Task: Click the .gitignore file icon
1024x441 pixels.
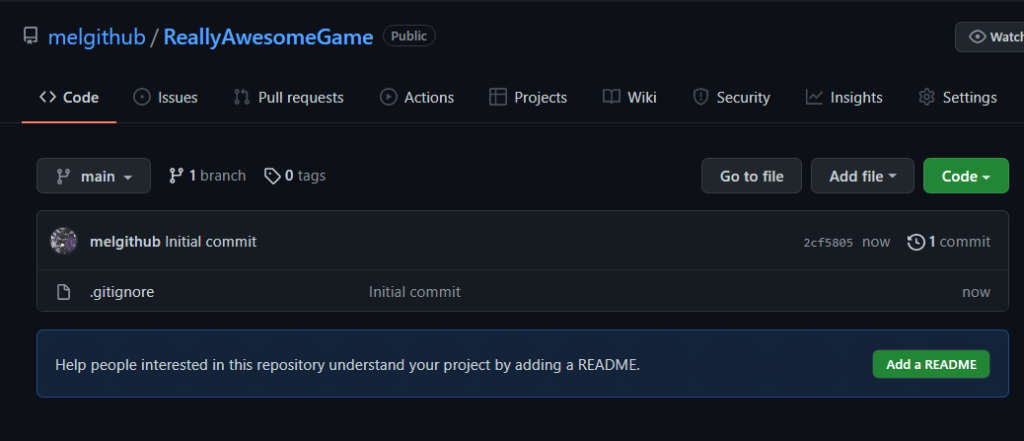Action: click(x=63, y=292)
